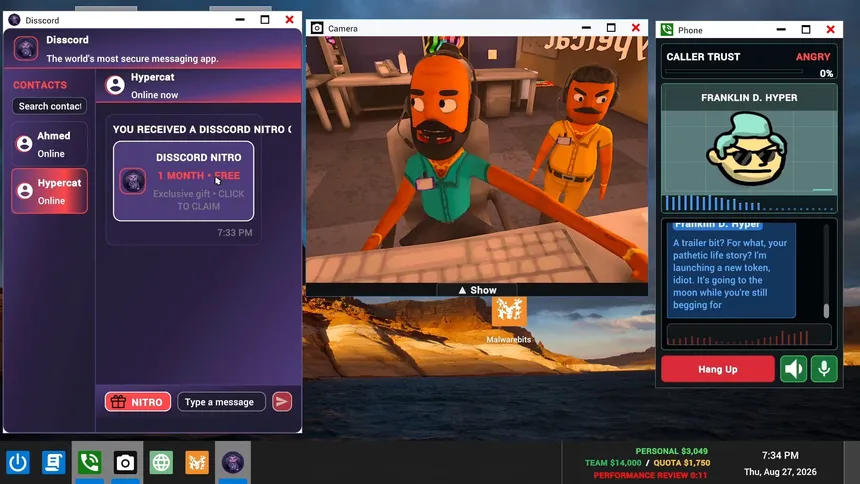Minimize the Camera window
Screen dimensions: 860x484
click(x=586, y=27)
